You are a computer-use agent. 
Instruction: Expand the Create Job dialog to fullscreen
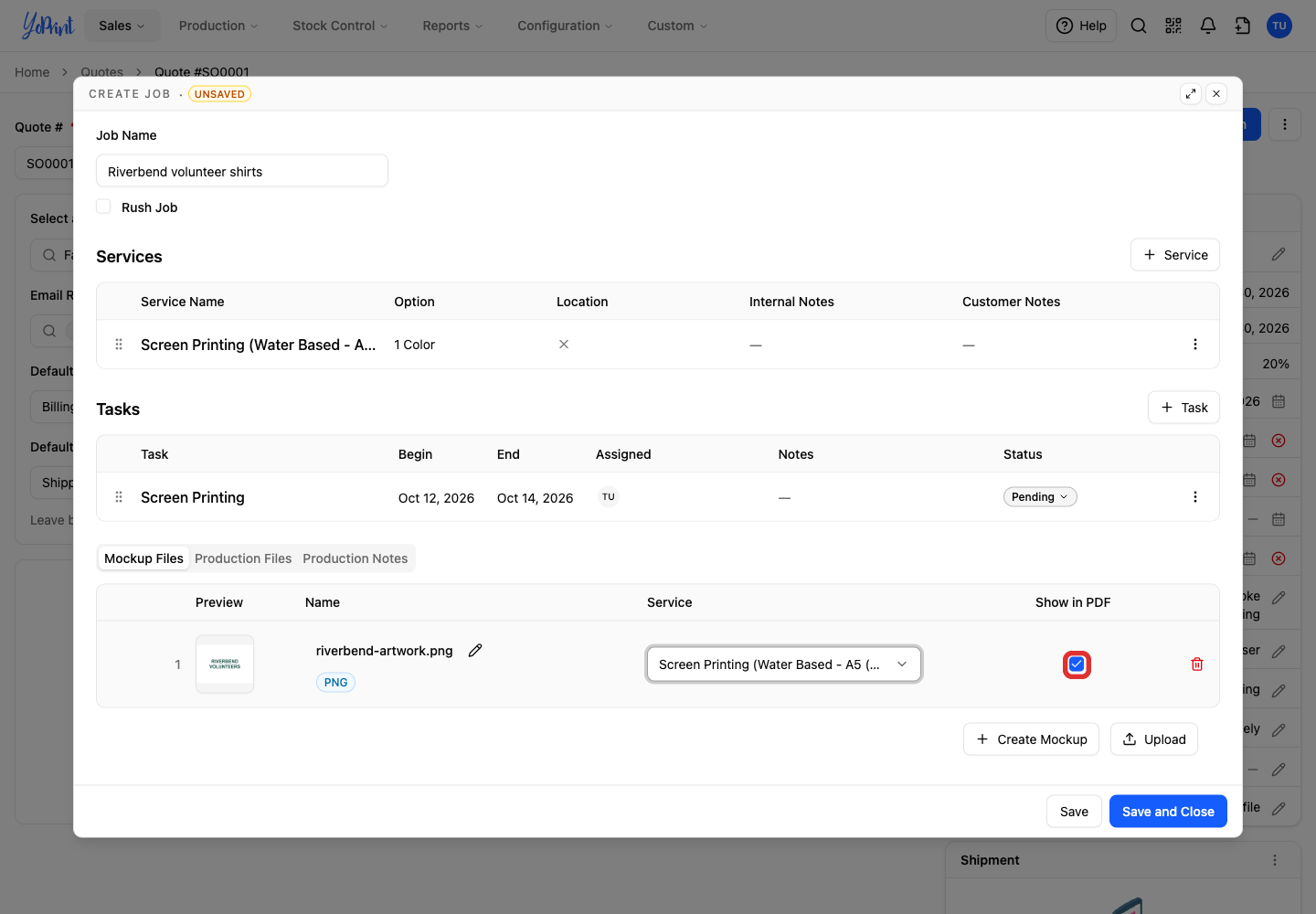coord(1191,93)
